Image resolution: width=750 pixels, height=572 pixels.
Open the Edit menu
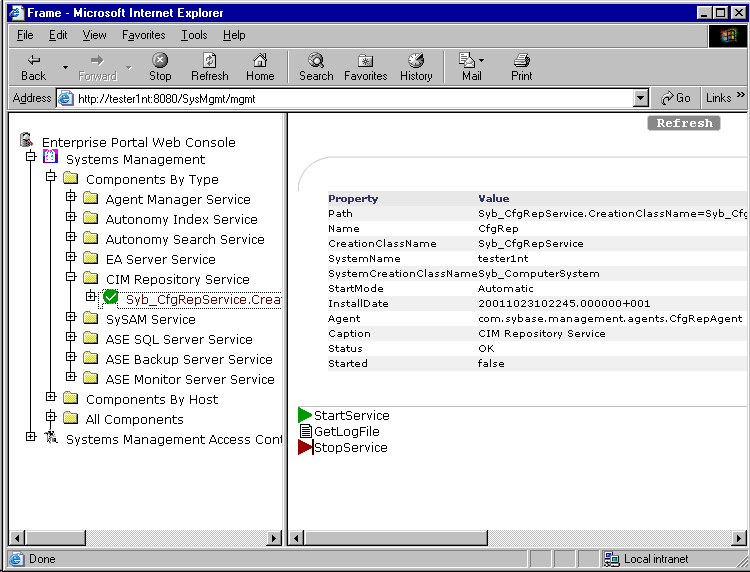(58, 35)
